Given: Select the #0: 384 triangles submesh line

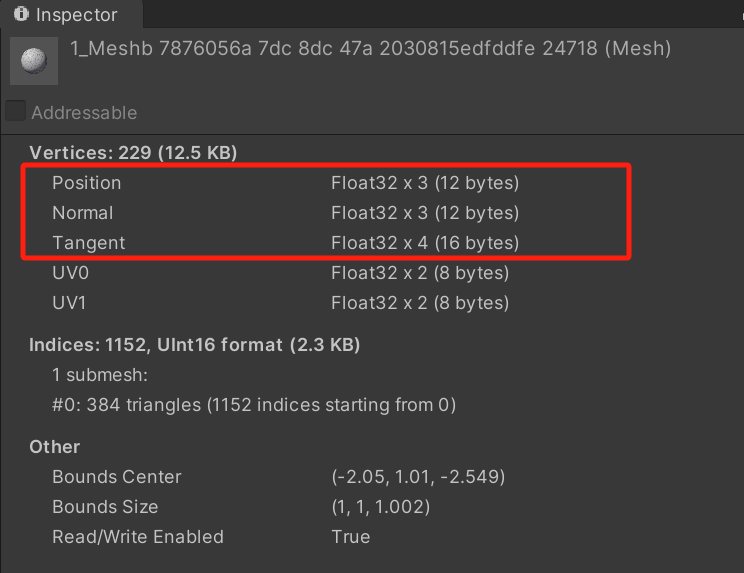Looking at the screenshot, I should [x=254, y=405].
